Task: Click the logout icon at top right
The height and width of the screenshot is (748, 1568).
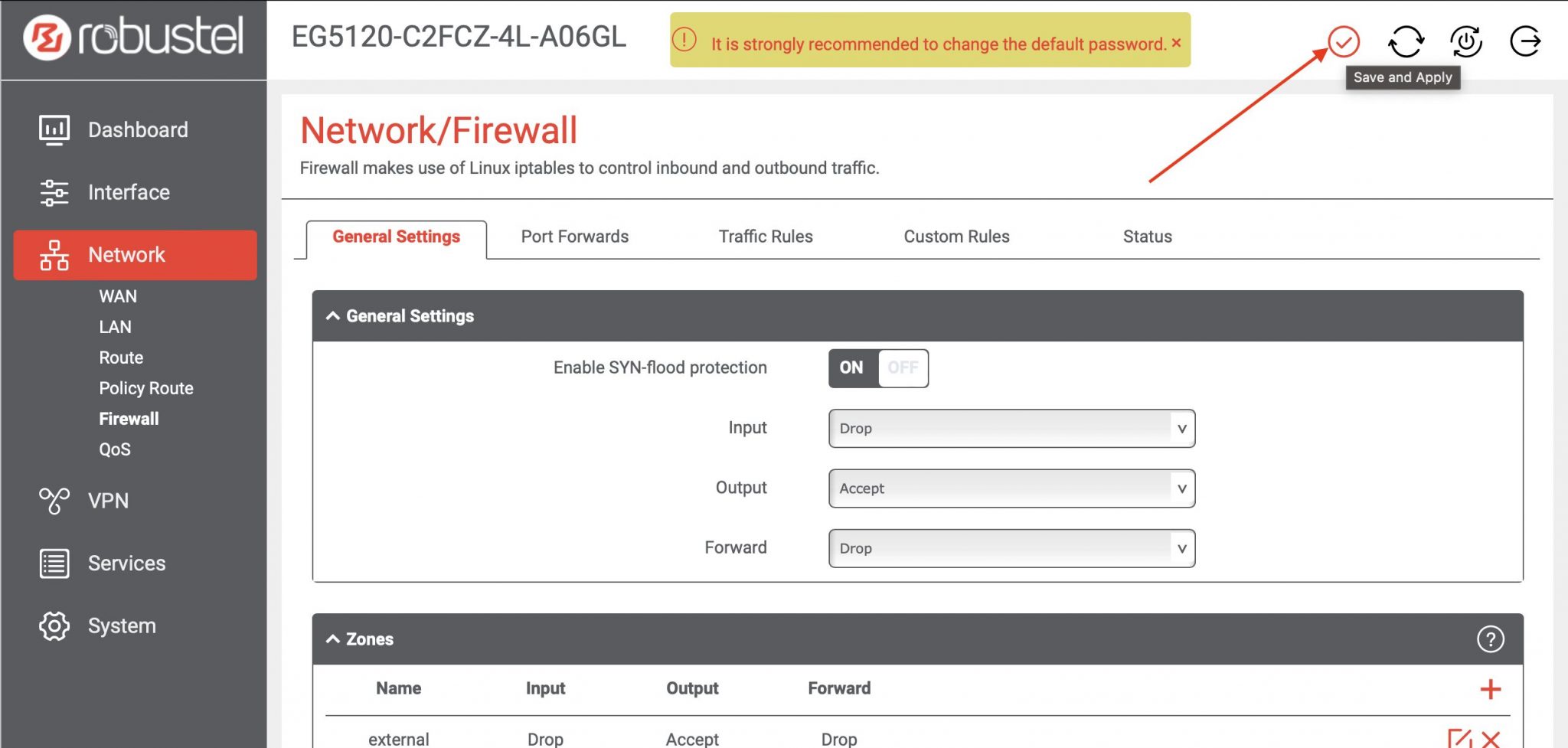Action: [x=1525, y=41]
